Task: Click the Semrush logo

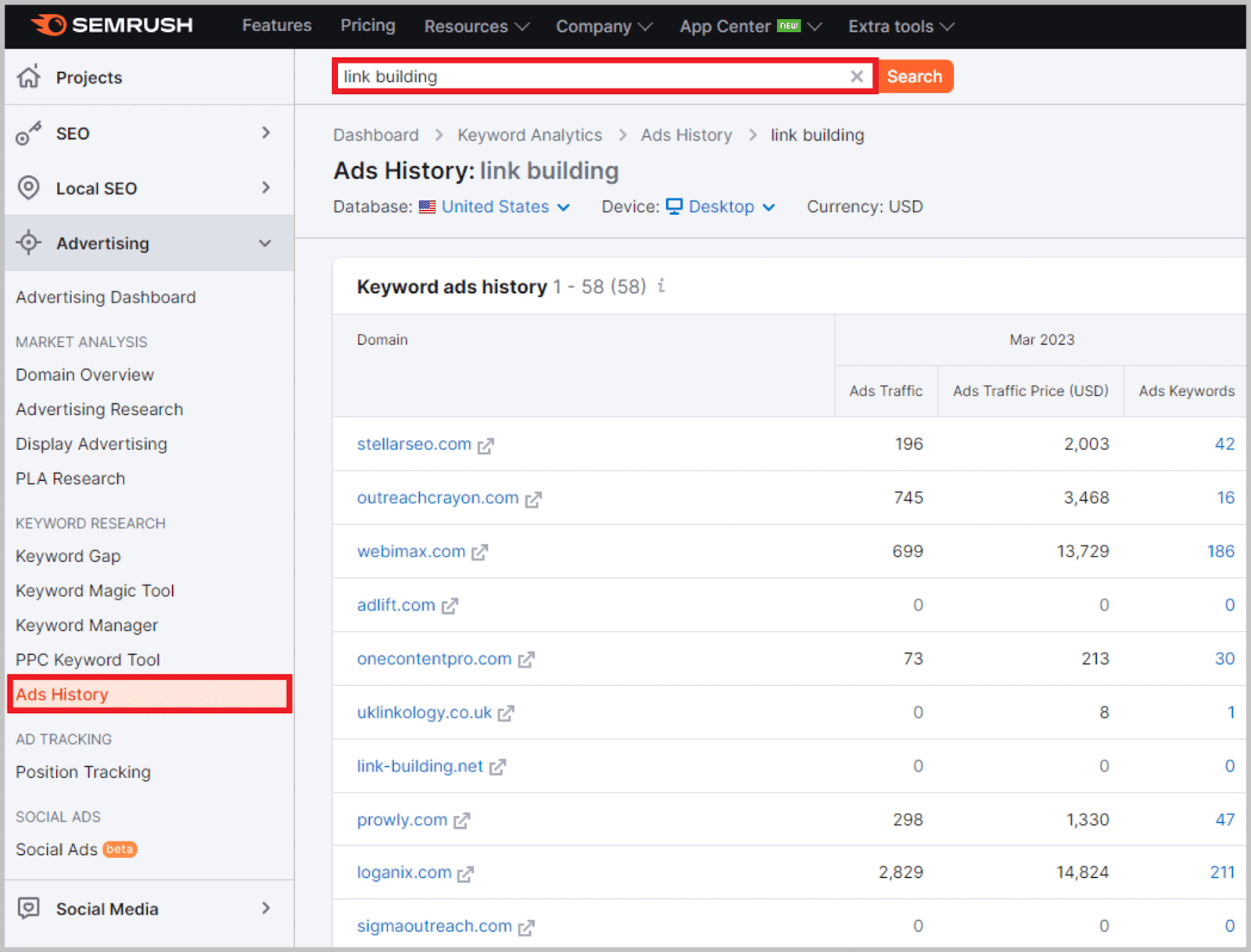Action: tap(112, 25)
